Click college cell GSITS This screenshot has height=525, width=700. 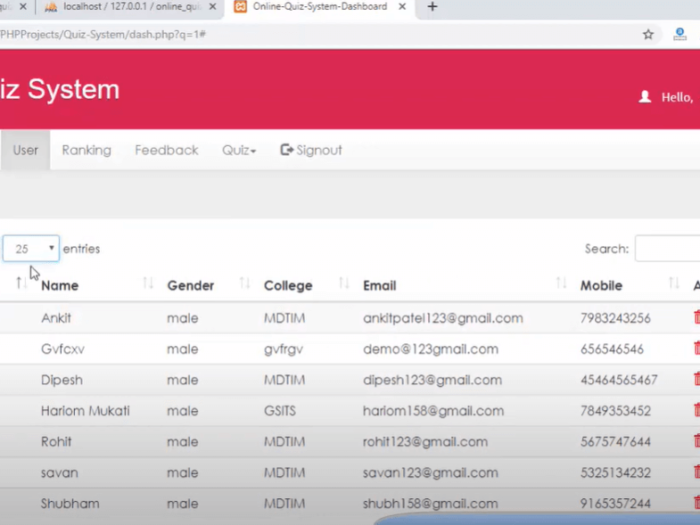[x=279, y=411]
